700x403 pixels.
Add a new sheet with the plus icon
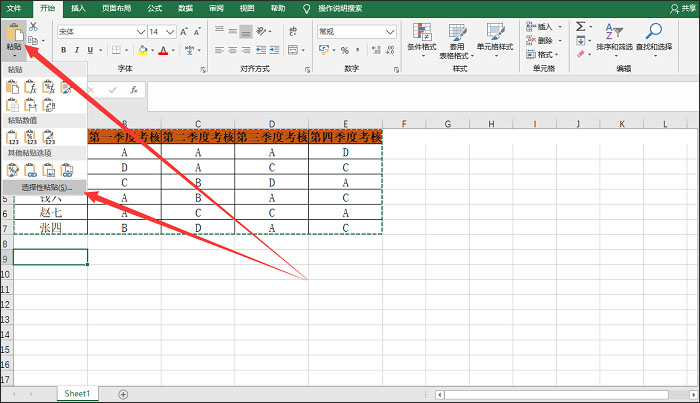pyautogui.click(x=123, y=394)
